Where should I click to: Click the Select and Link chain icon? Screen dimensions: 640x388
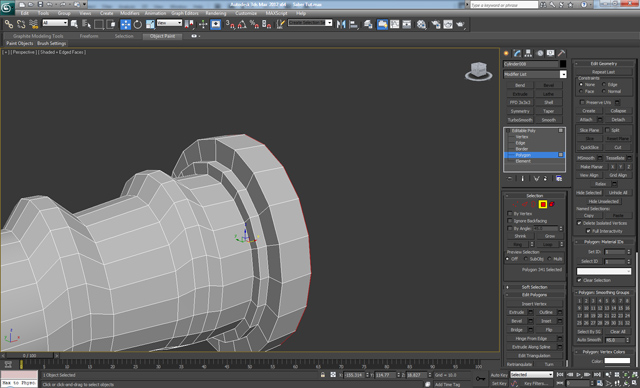pyautogui.click(x=9, y=24)
